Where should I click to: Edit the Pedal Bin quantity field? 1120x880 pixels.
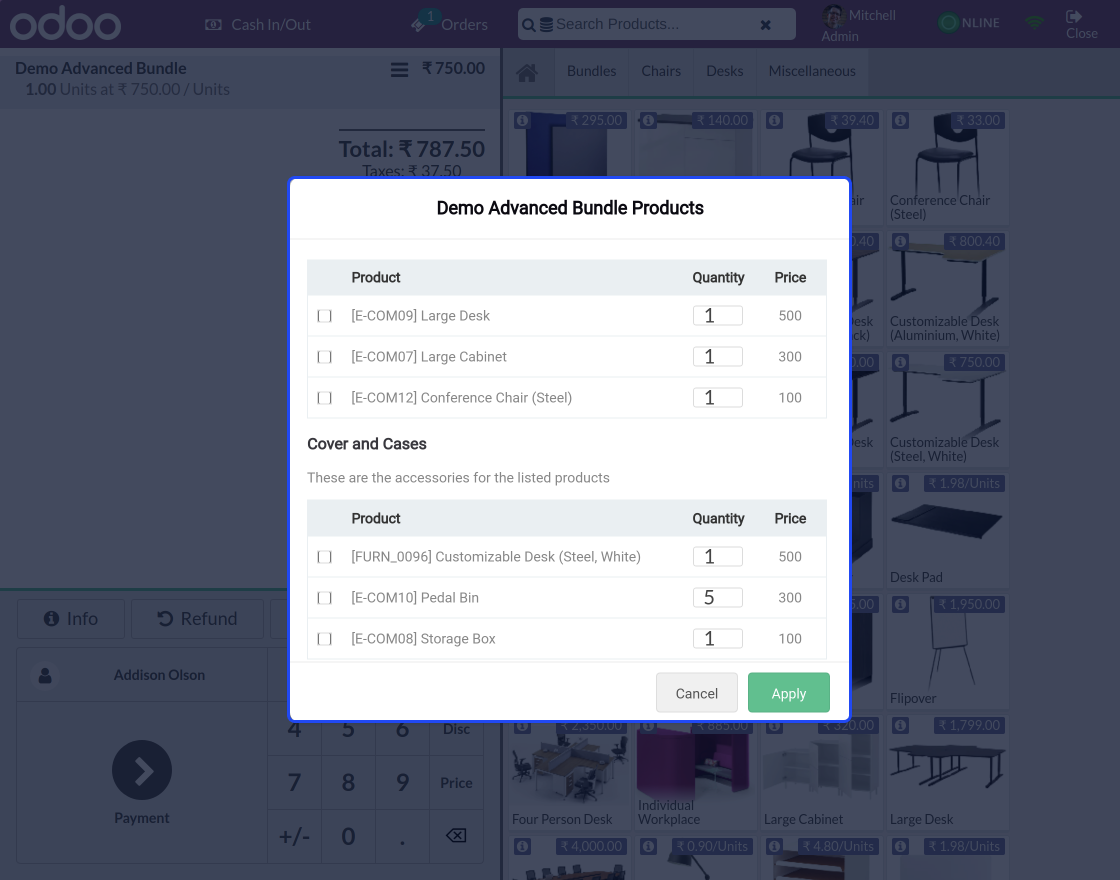pos(718,598)
